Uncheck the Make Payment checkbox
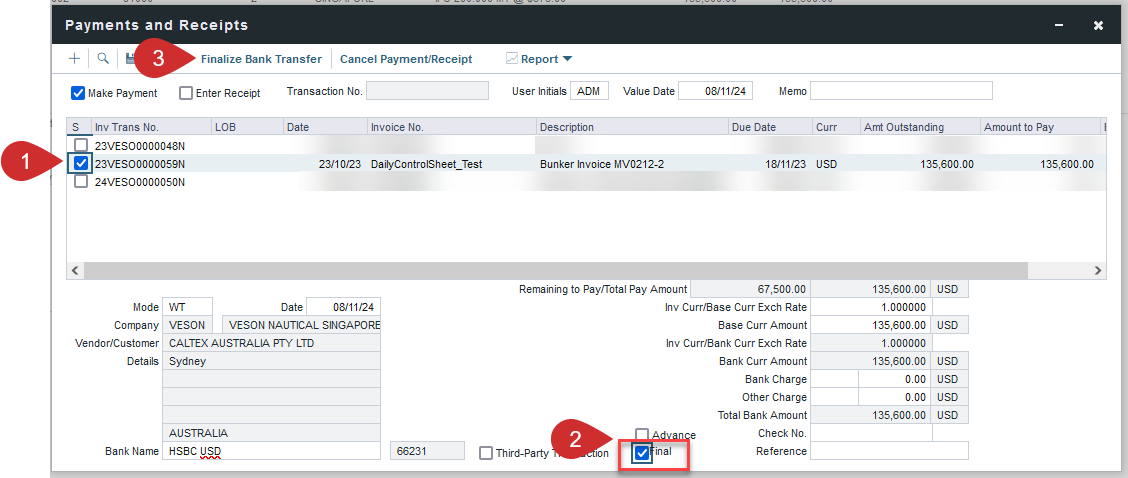The image size is (1128, 478). [x=78, y=93]
